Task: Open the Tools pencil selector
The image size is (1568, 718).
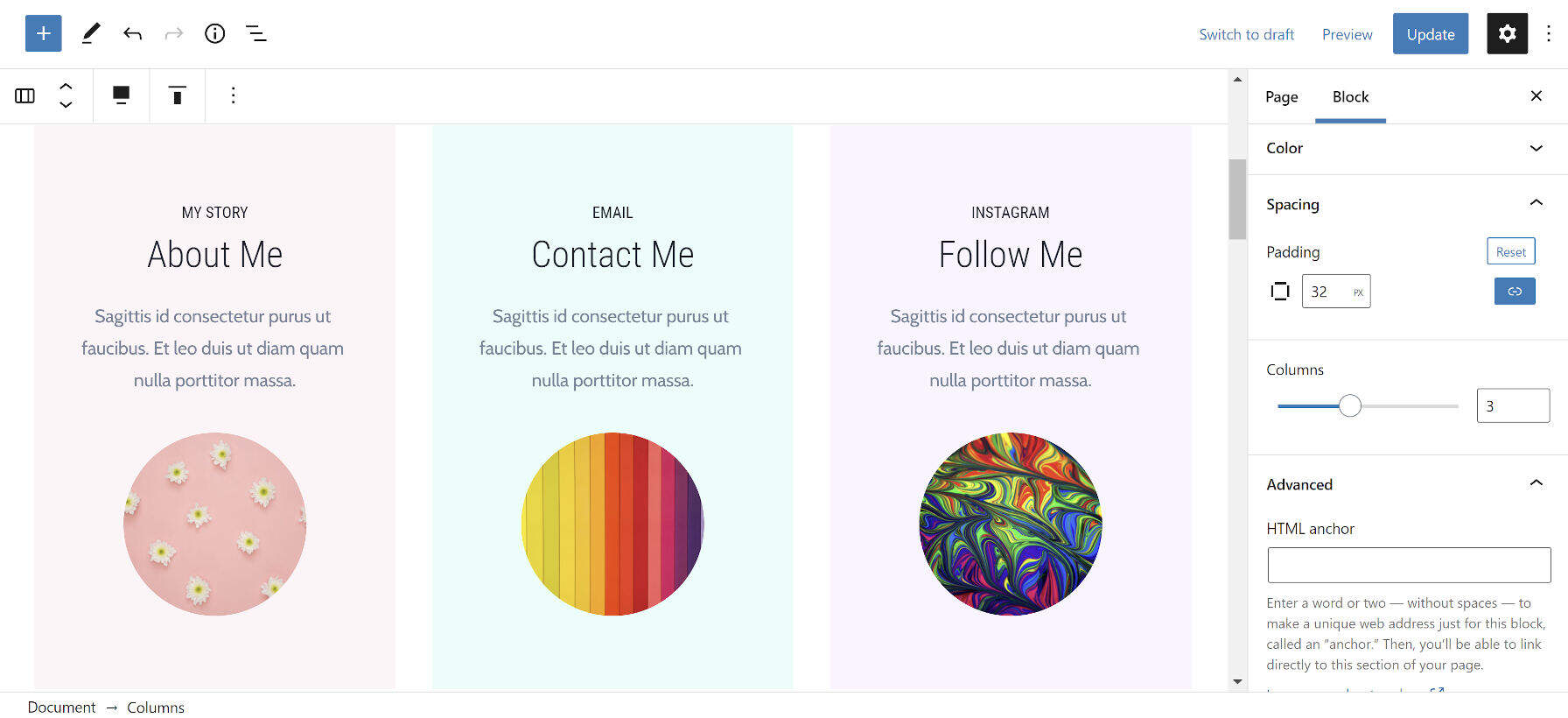Action: point(91,33)
